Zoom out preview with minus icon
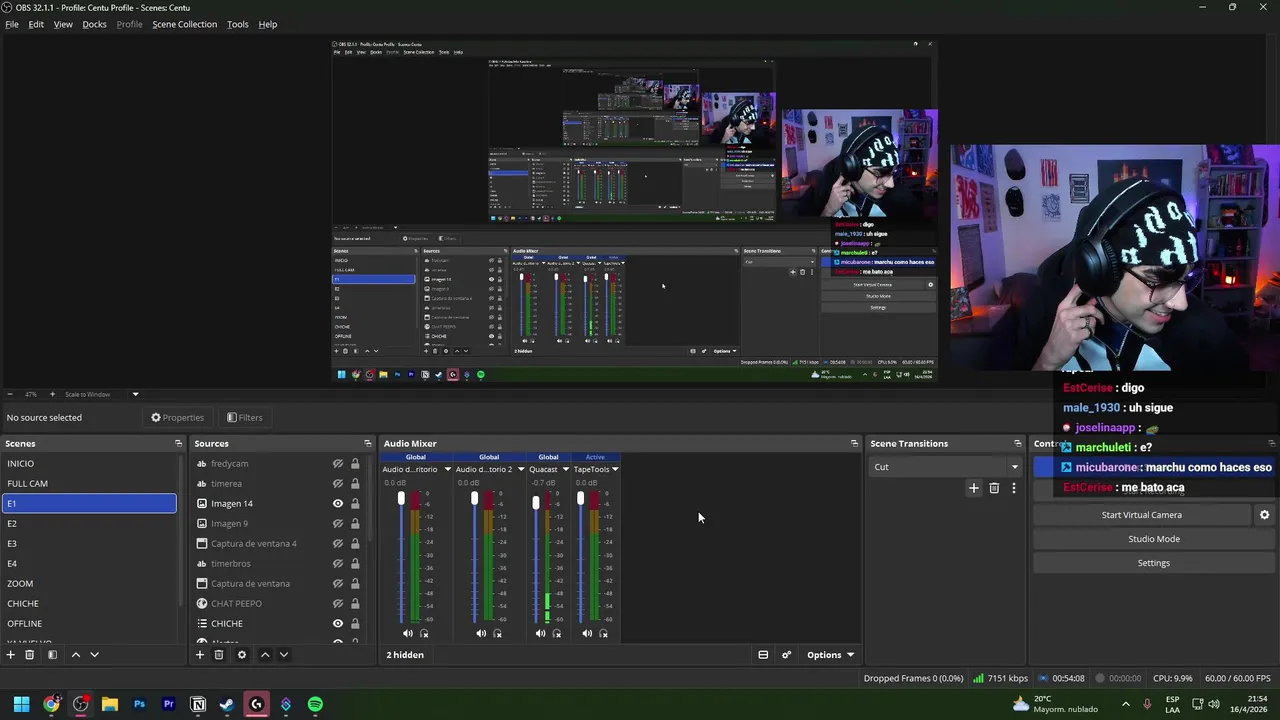Viewport: 1280px width, 720px height. [10, 394]
